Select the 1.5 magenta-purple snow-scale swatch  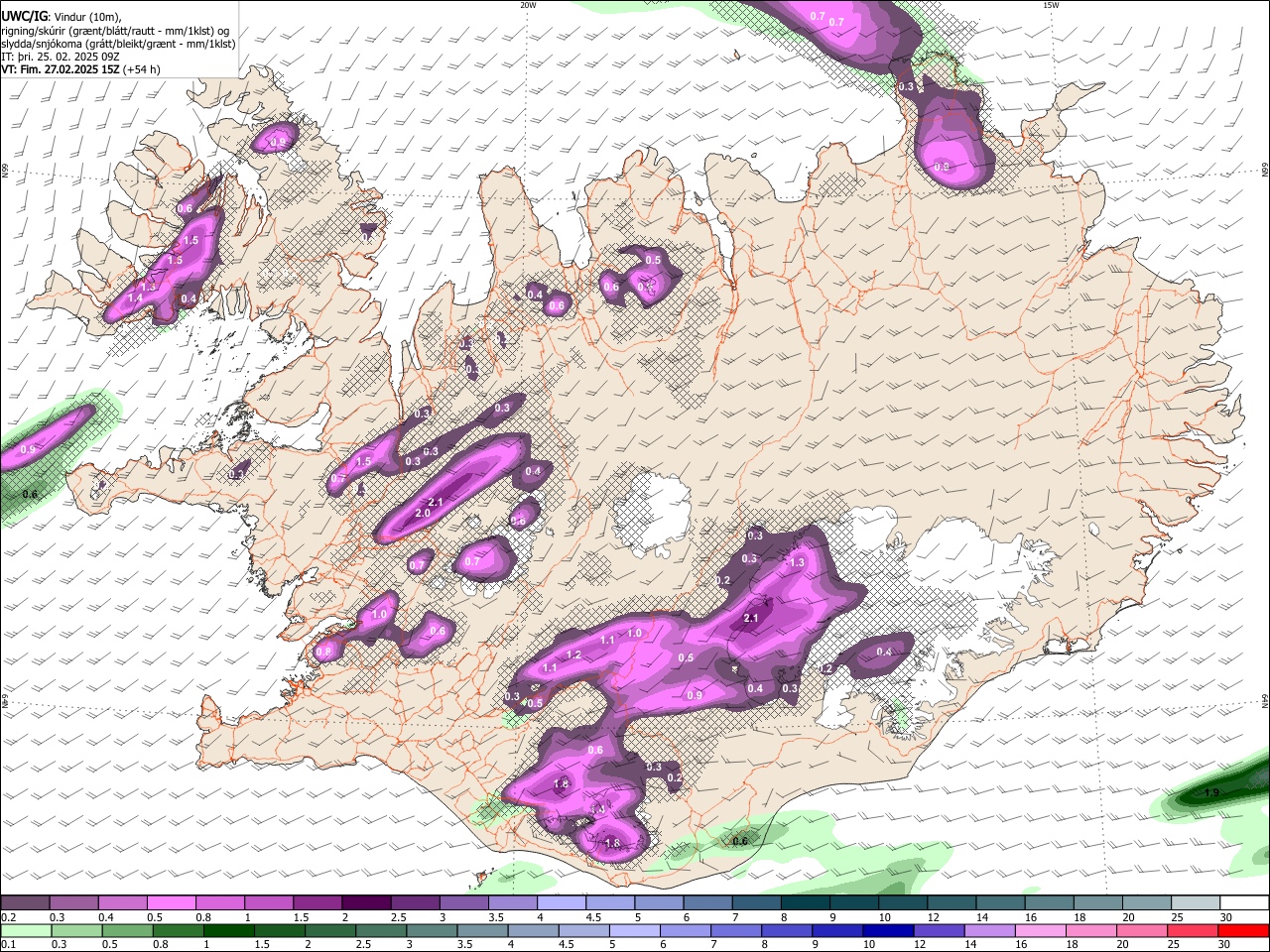point(317,903)
